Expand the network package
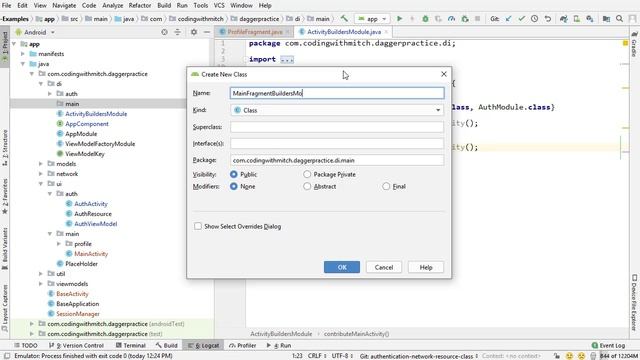Image resolution: width=640 pixels, height=360 pixels. 41,174
